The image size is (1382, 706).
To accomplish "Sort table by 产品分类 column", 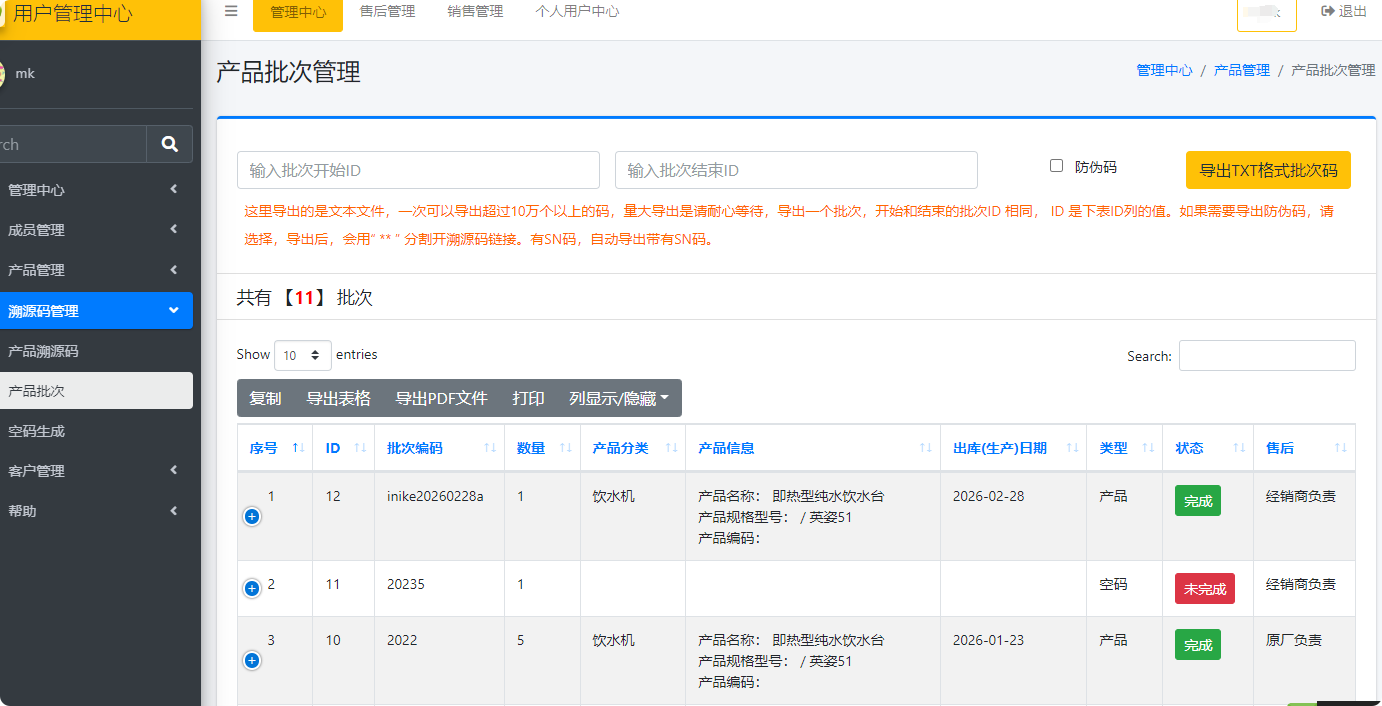I will click(x=633, y=448).
